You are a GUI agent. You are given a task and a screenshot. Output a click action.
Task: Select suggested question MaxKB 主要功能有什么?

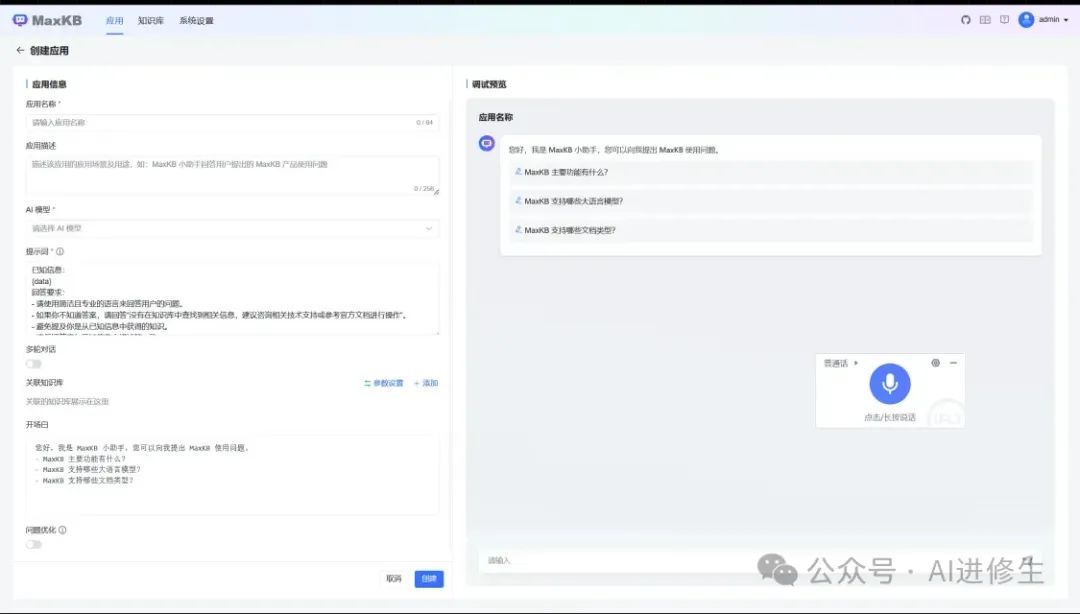tap(771, 172)
